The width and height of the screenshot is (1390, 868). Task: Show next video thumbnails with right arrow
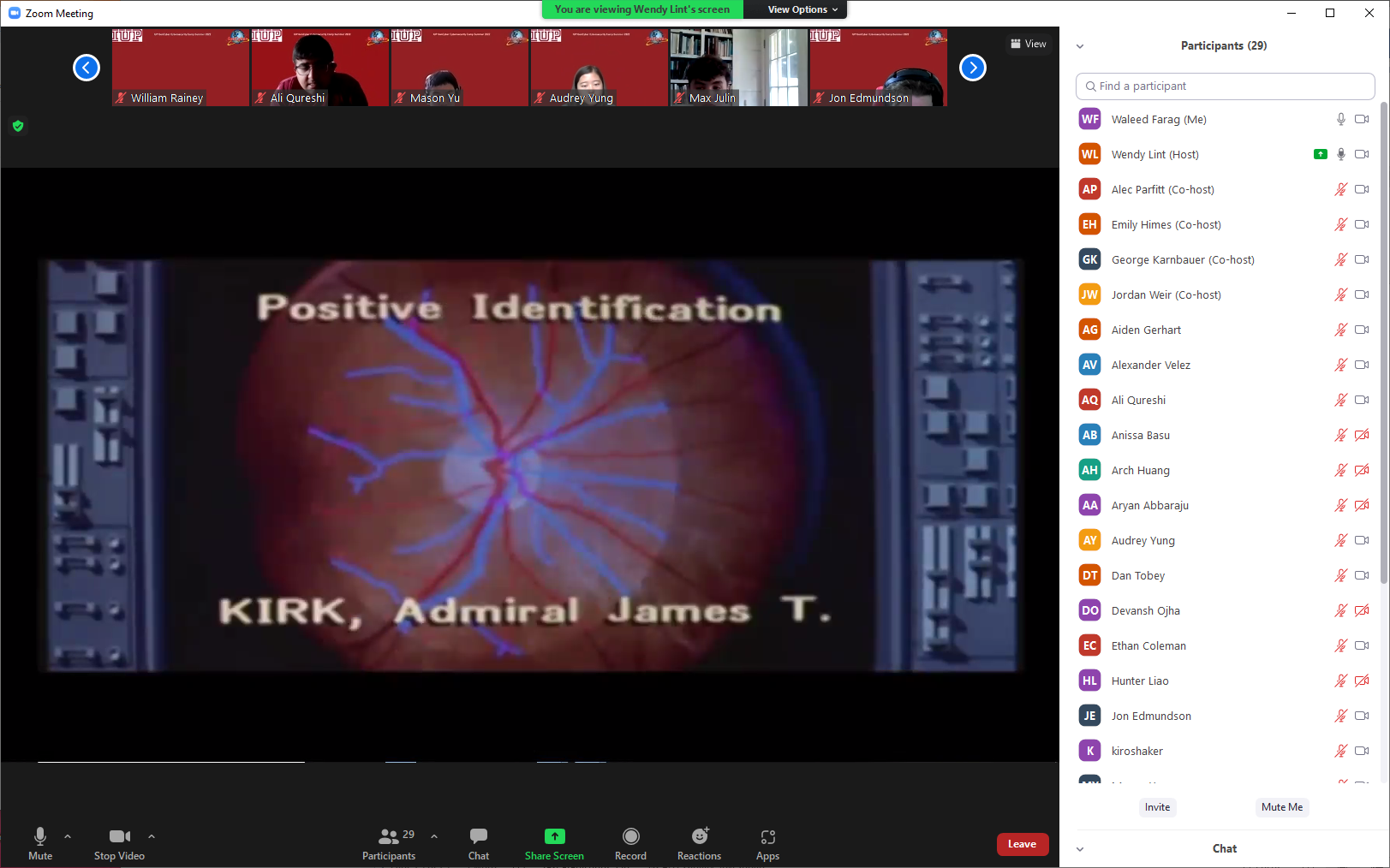(973, 68)
